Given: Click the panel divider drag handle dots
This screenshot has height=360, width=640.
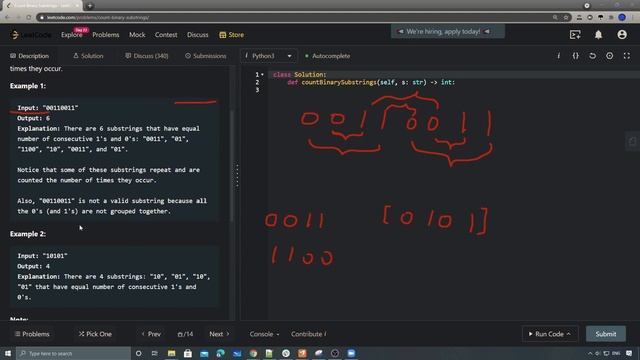Looking at the screenshot, I should pyautogui.click(x=237, y=176).
